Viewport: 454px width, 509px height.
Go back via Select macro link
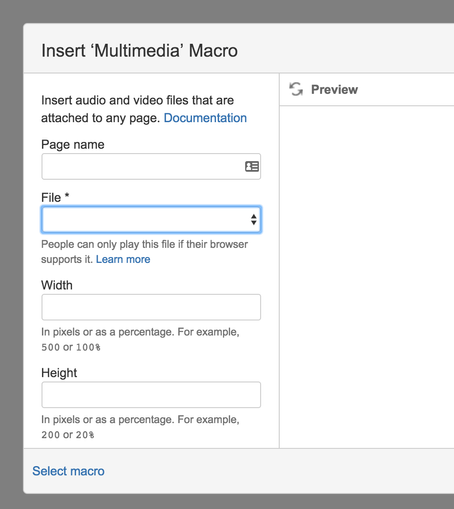click(68, 471)
